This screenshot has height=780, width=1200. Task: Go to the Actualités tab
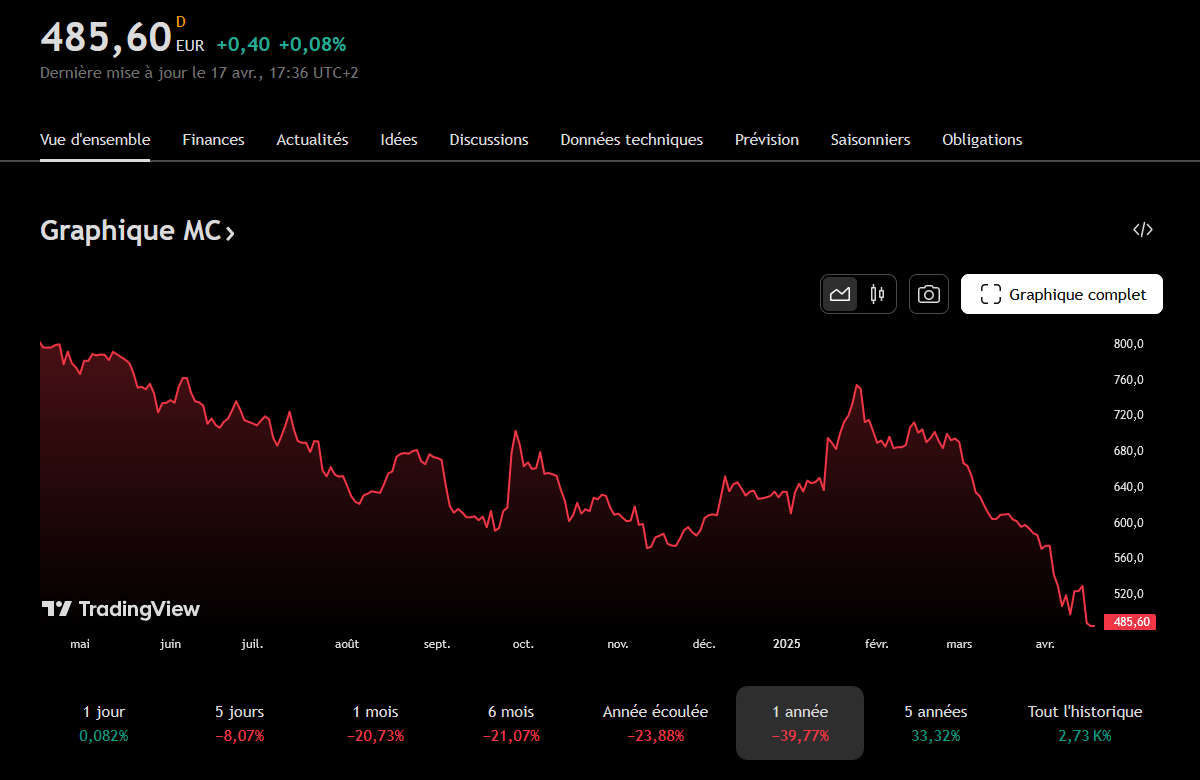(312, 140)
